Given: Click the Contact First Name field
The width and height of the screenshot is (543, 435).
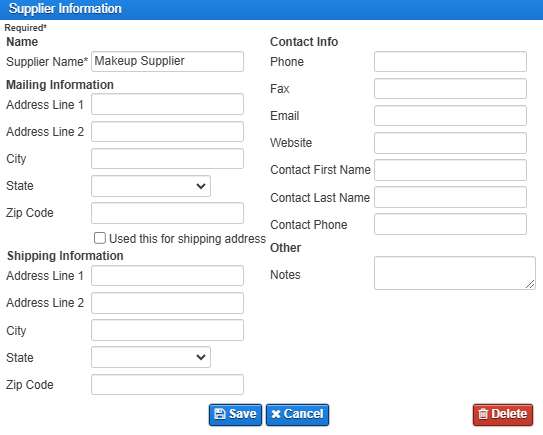Looking at the screenshot, I should (x=450, y=170).
